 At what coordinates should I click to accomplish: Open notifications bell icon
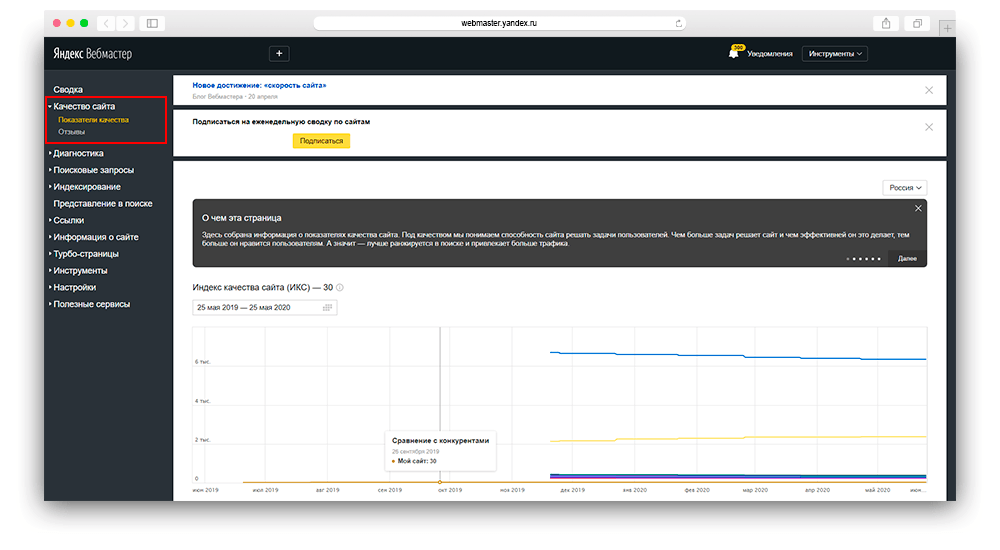pos(734,53)
